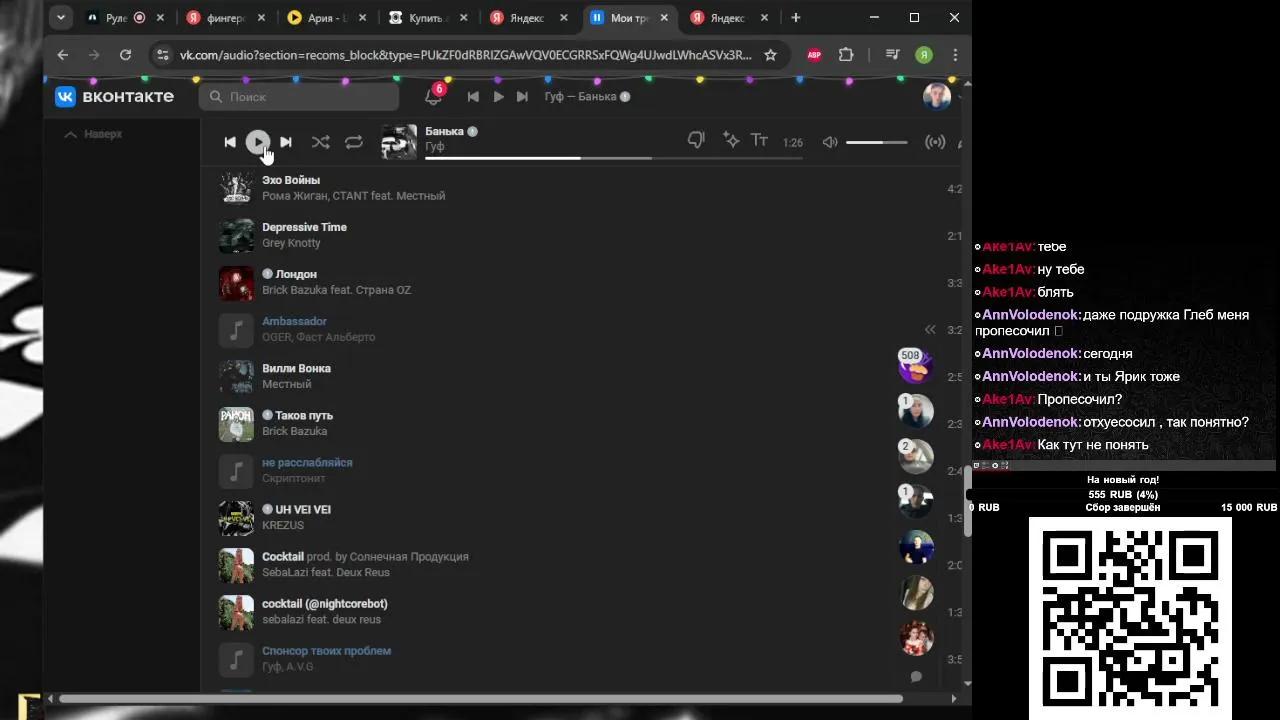Toggle shuffle playback

[x=320, y=142]
